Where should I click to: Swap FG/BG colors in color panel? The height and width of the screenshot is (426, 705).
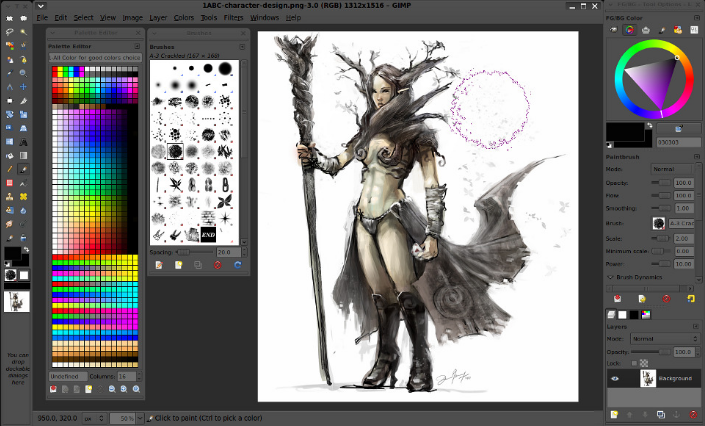pos(649,126)
